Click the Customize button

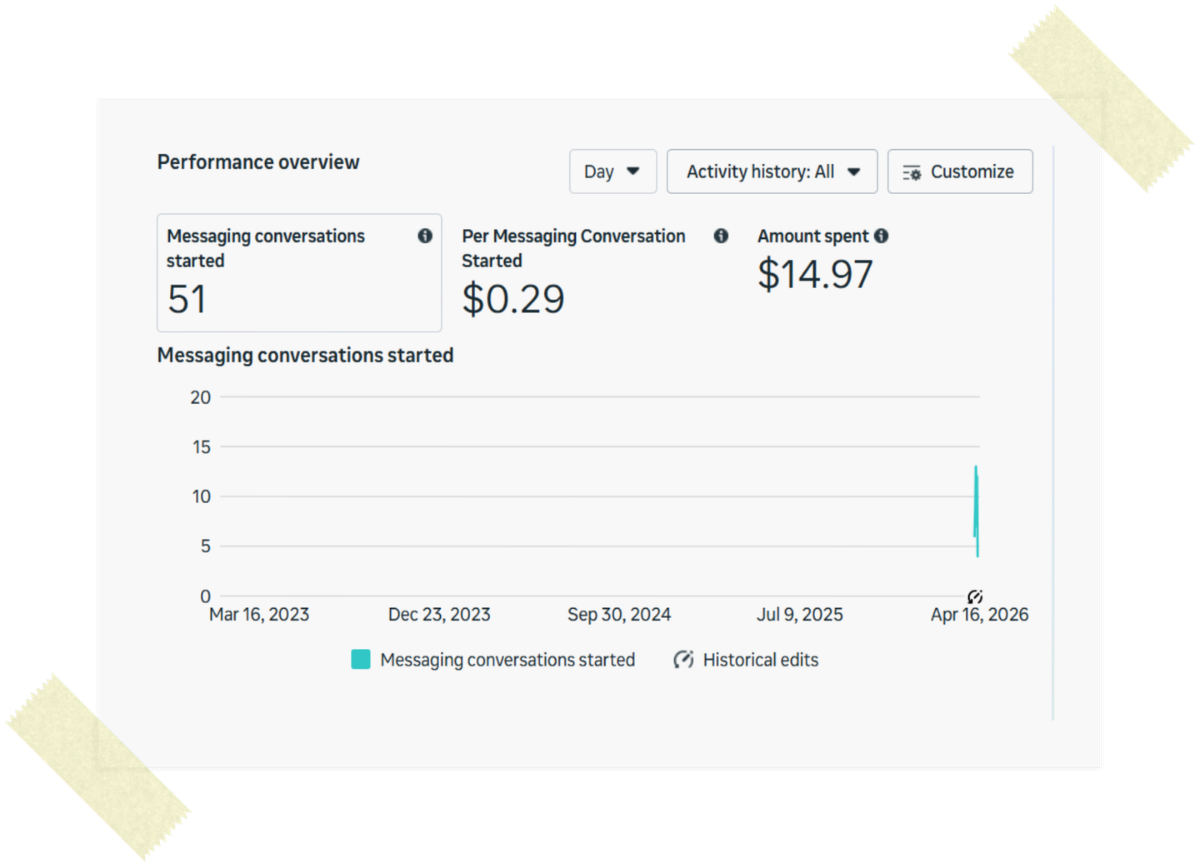point(960,171)
